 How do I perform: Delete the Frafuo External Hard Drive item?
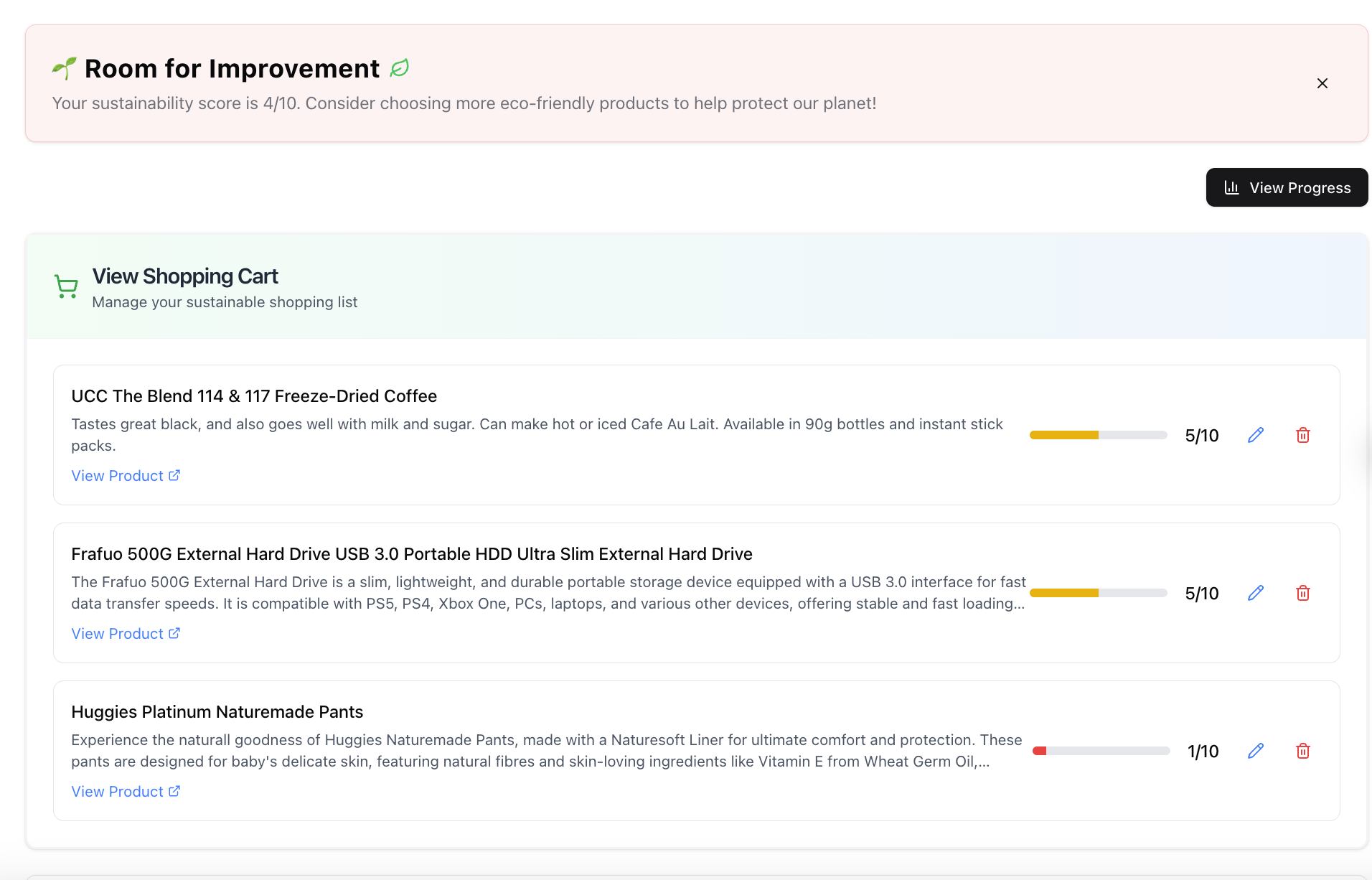point(1302,593)
